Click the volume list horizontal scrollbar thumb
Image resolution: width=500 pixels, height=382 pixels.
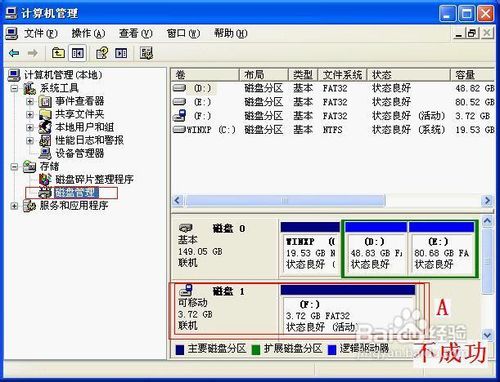click(x=285, y=200)
